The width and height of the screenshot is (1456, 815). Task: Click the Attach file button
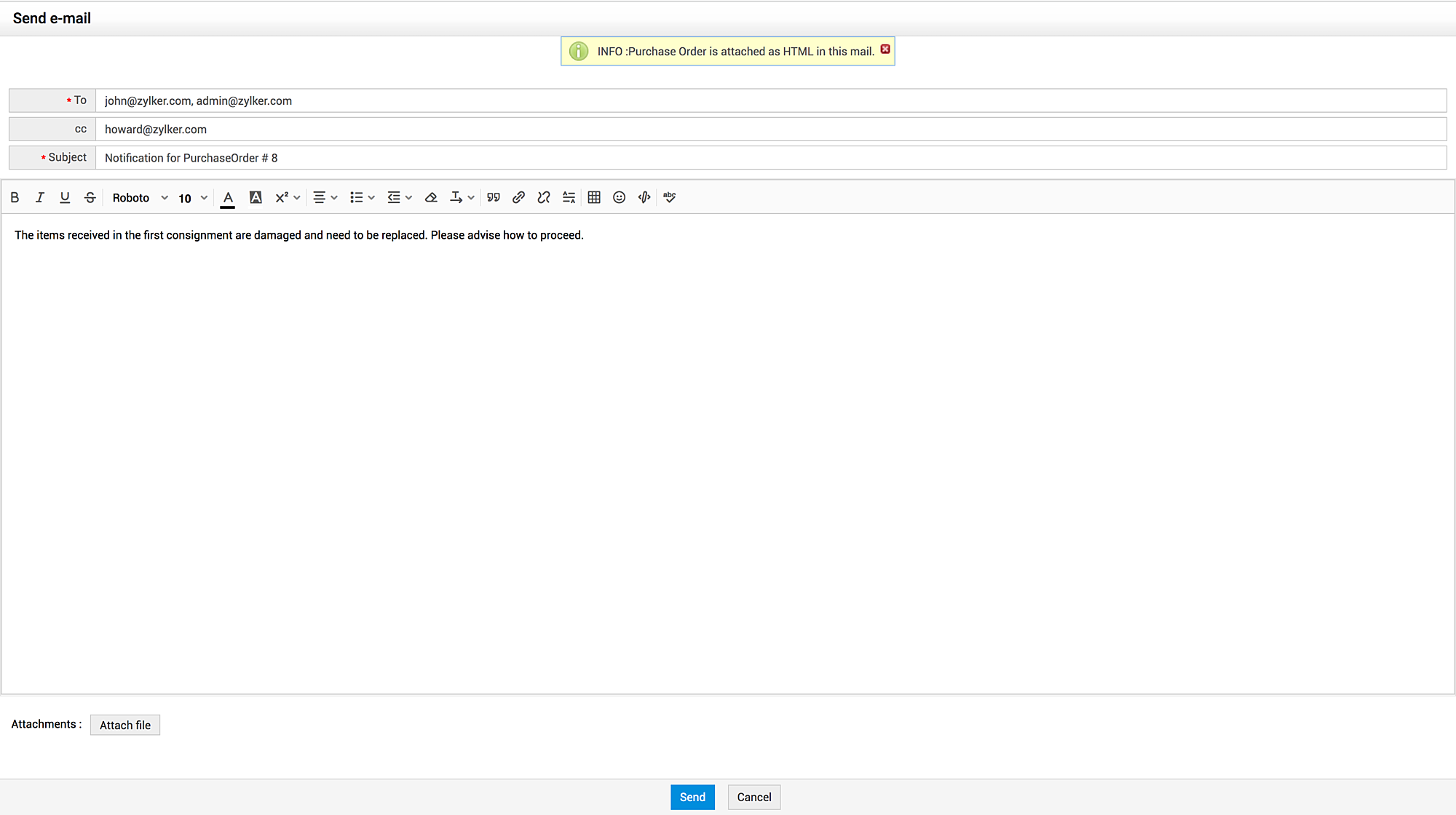tap(125, 725)
